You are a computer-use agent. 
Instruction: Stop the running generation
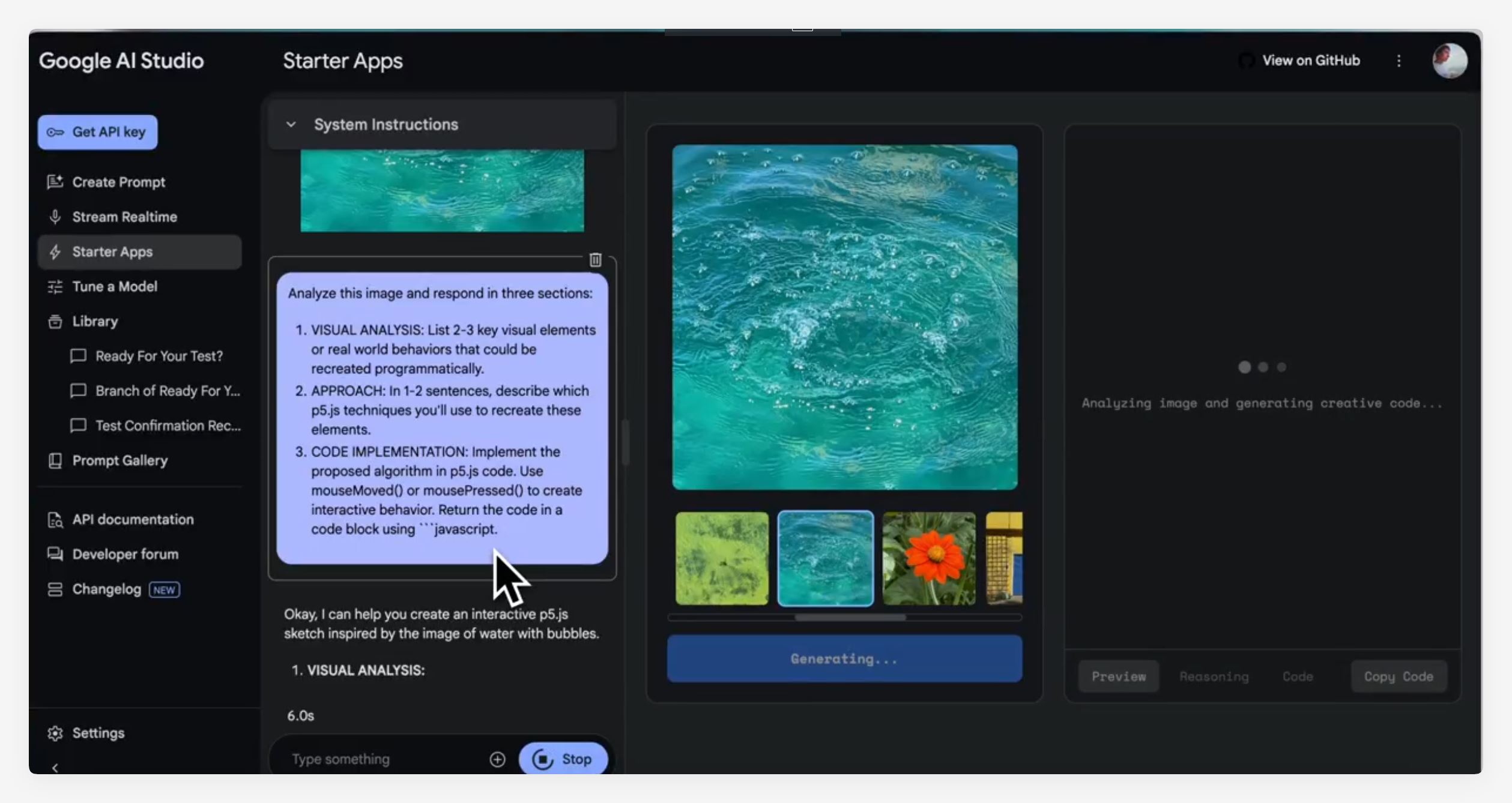click(x=563, y=759)
